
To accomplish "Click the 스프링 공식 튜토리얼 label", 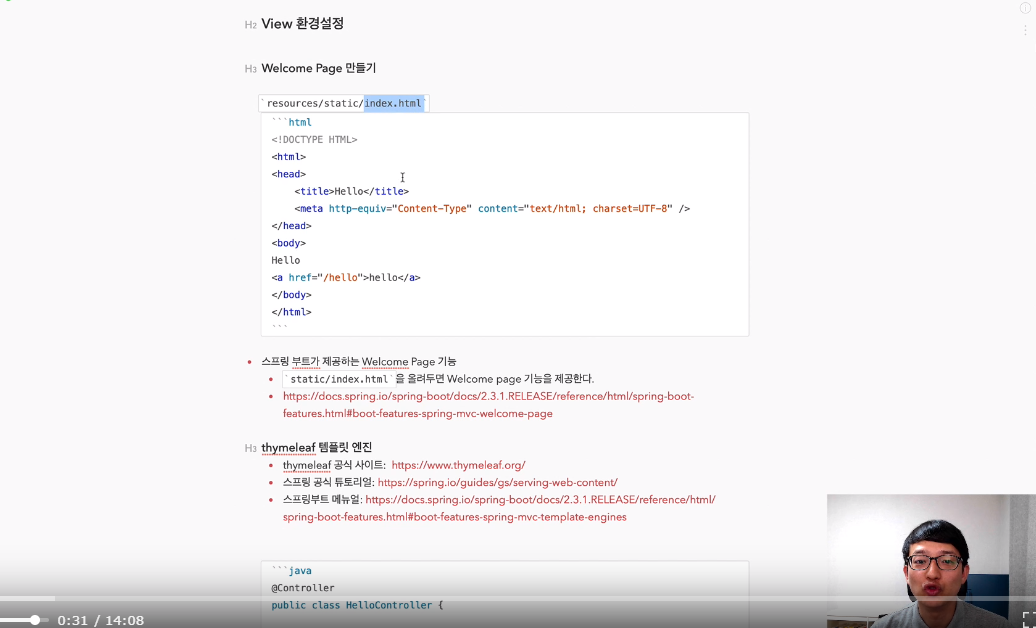I will [328, 483].
